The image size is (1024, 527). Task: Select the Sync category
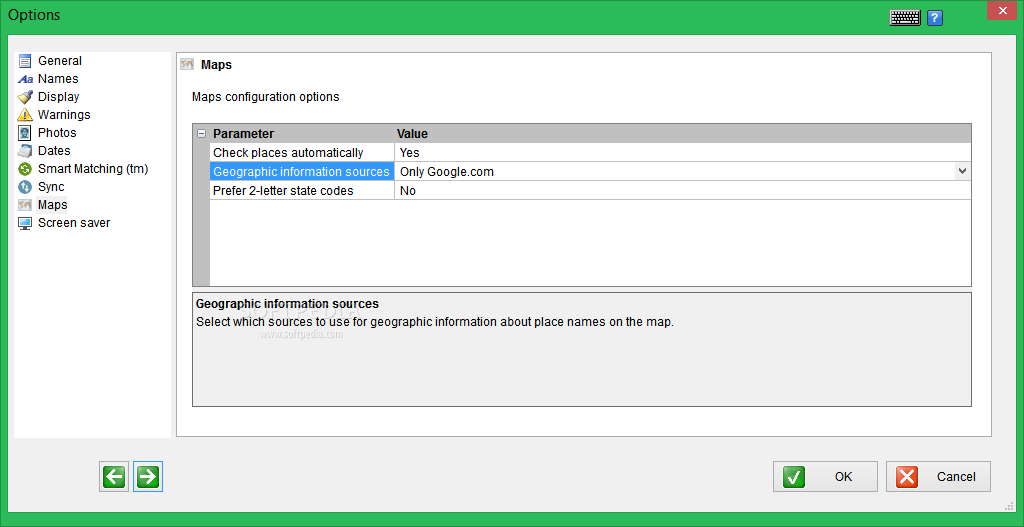click(x=51, y=187)
